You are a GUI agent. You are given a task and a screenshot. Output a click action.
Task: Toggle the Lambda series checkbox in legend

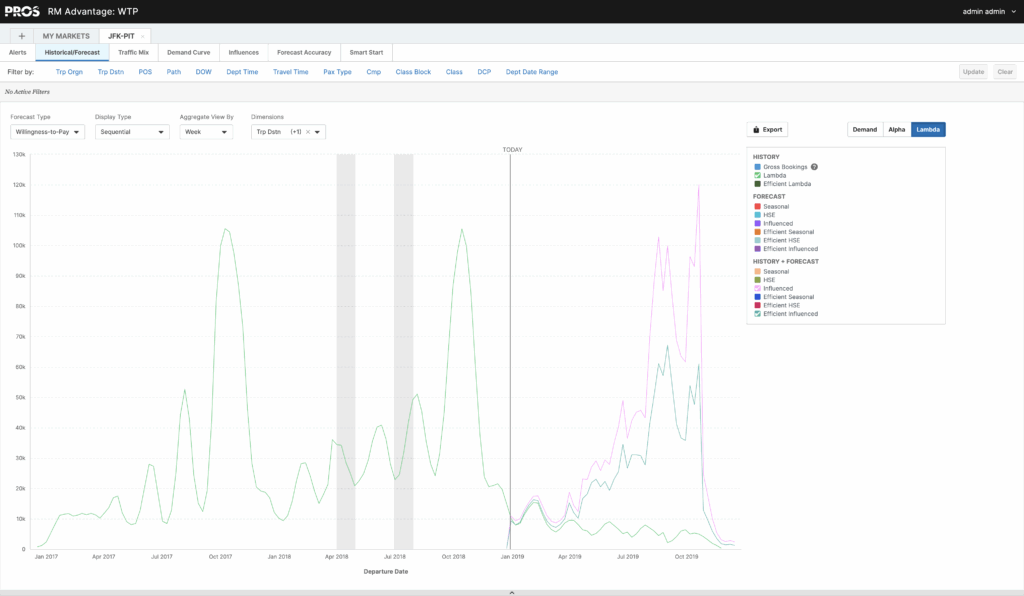click(756, 175)
